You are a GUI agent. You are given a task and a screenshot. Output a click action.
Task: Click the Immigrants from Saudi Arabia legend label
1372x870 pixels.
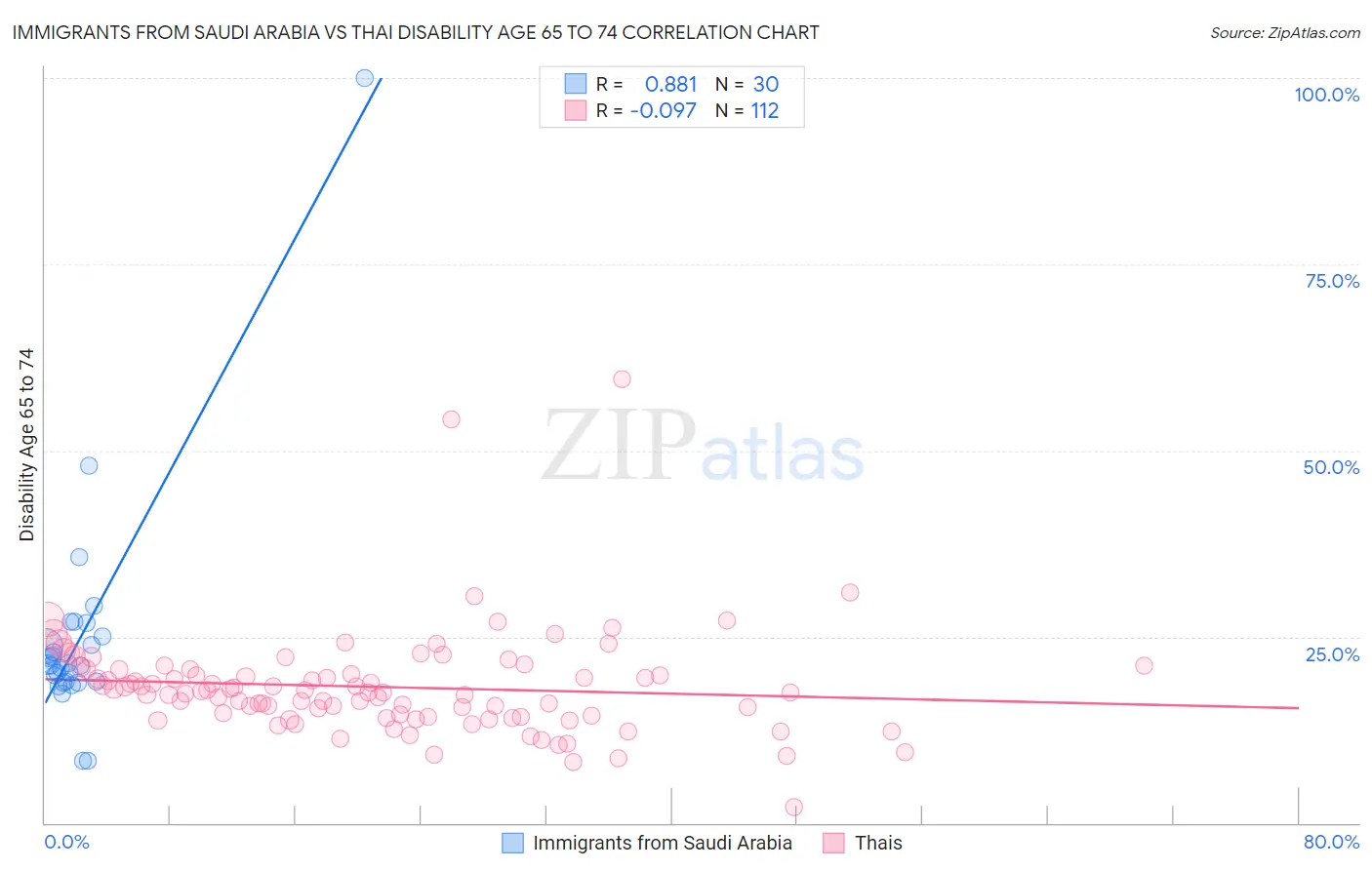pos(663,843)
